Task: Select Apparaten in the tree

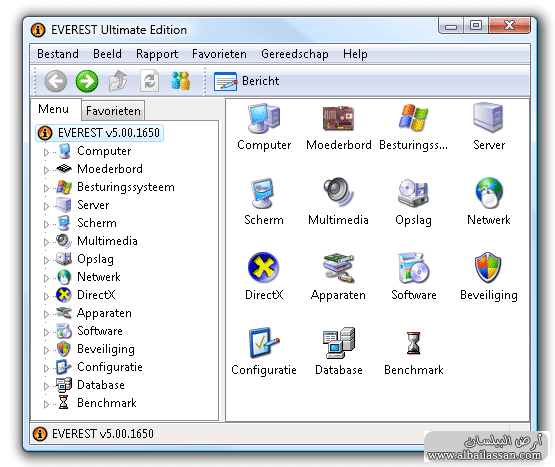Action: 104,313
